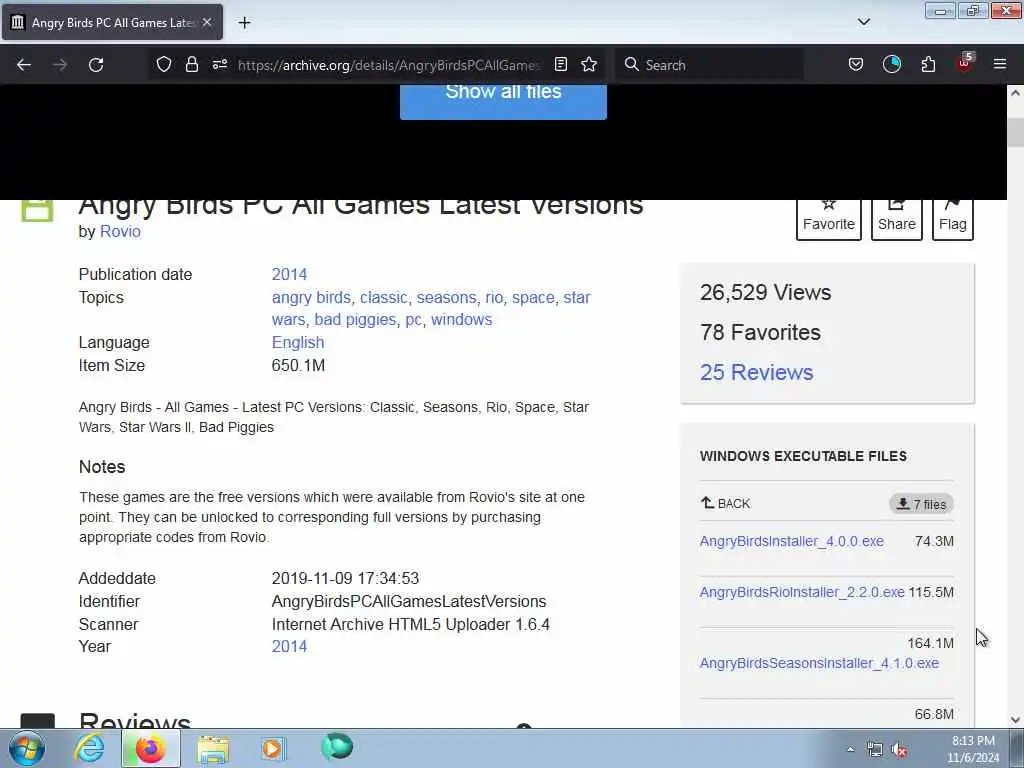Launch Internet Explorer from taskbar

[89, 748]
